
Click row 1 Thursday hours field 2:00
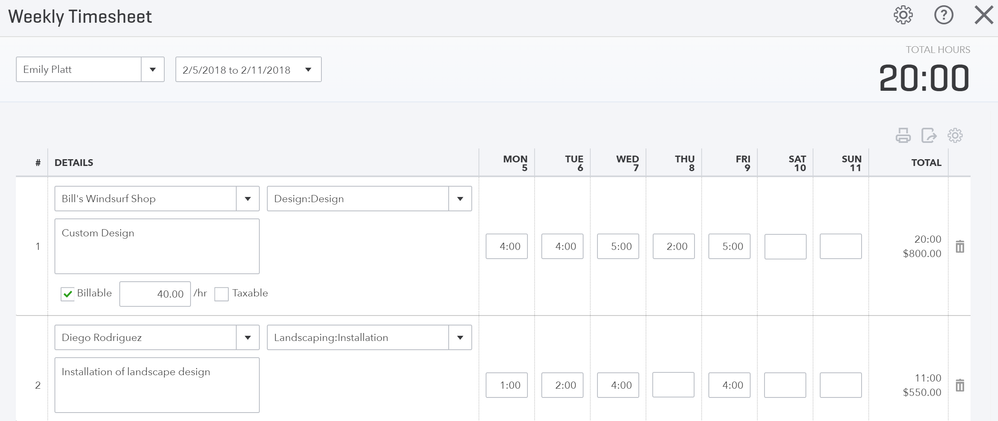pos(673,246)
